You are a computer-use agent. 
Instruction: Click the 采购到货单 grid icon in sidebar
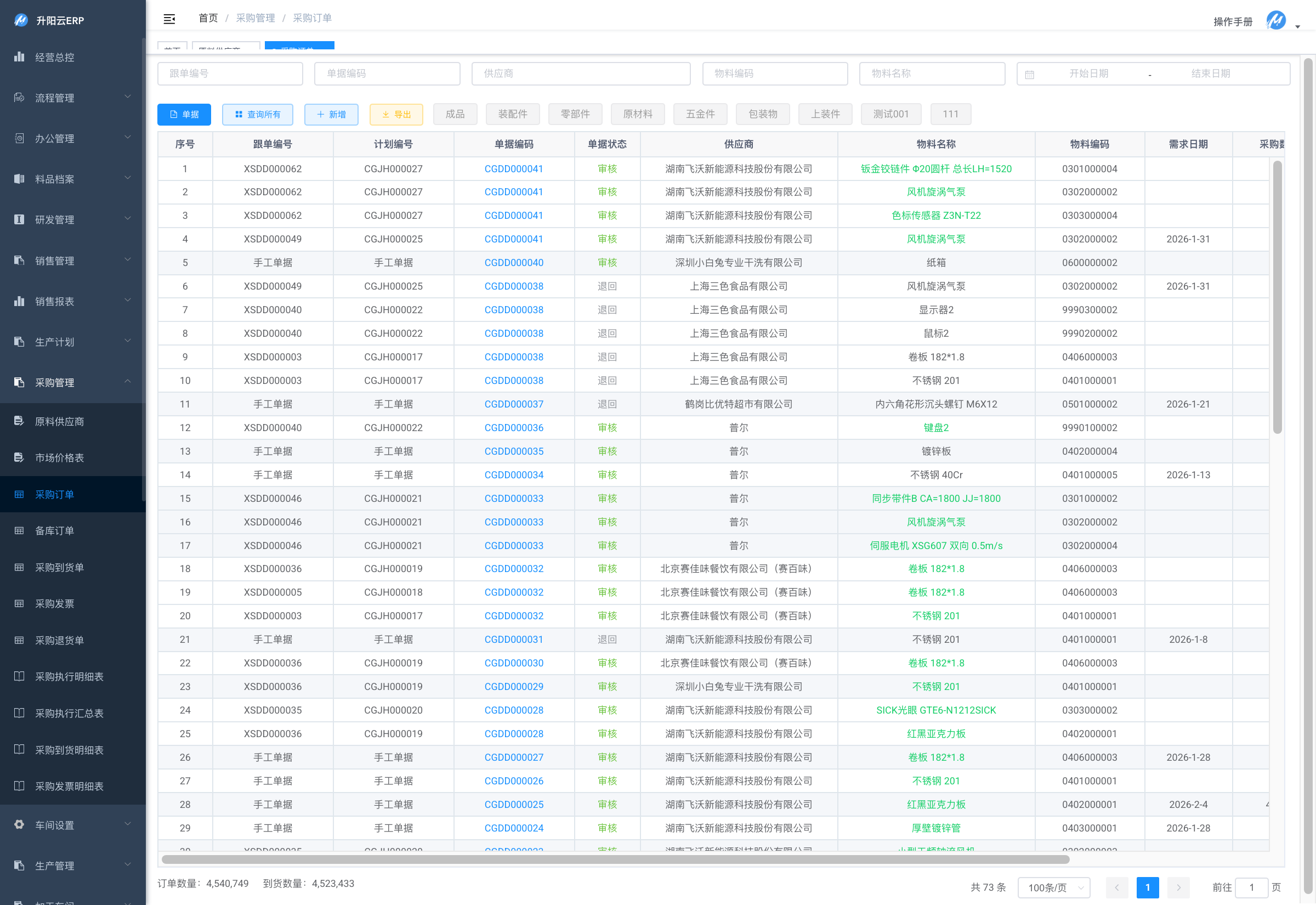19,567
